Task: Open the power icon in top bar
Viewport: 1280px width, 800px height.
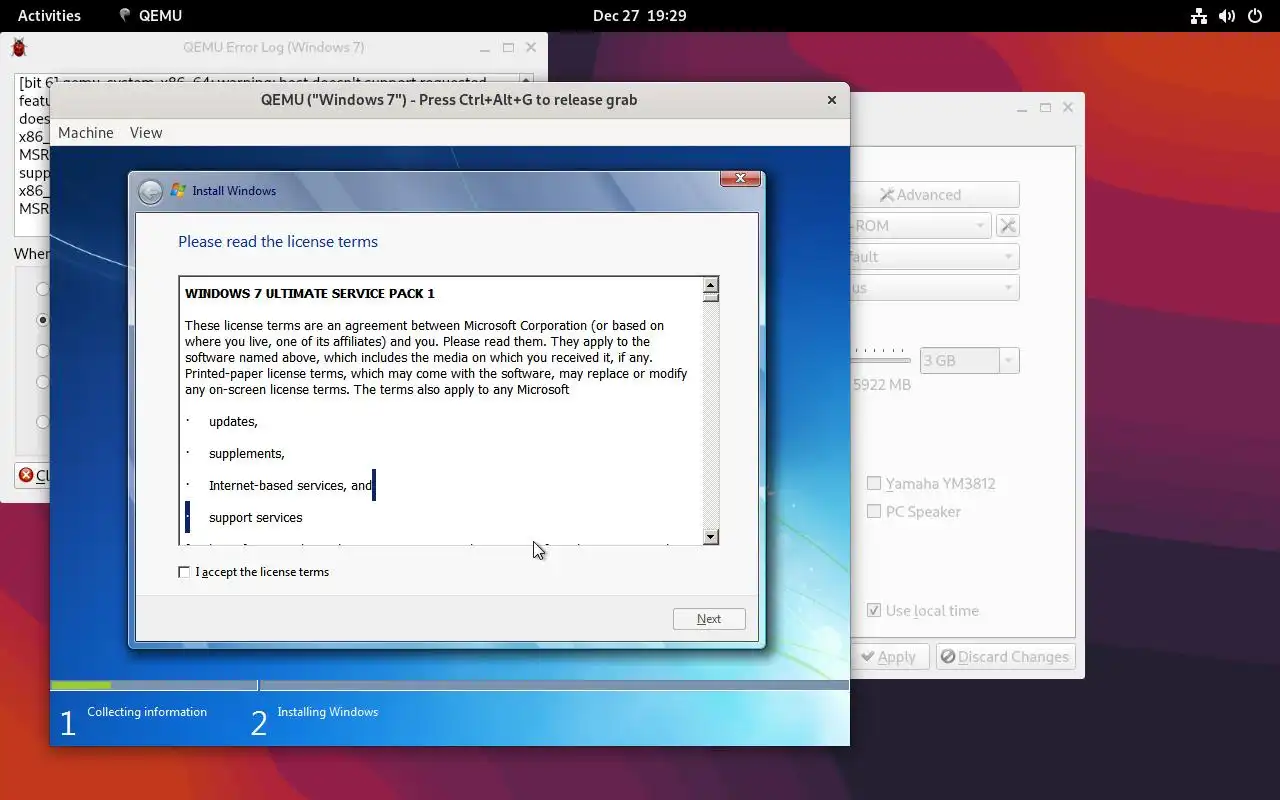Action: tap(1255, 15)
